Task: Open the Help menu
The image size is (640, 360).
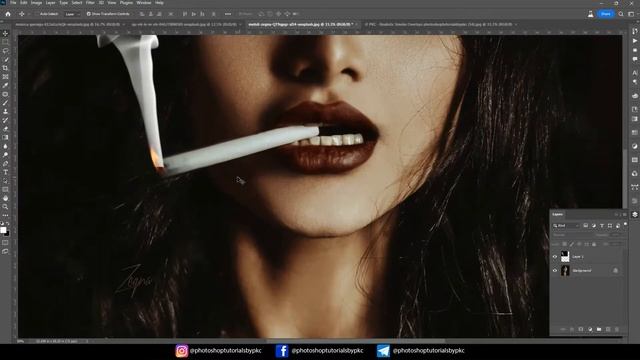Action: pyautogui.click(x=159, y=3)
